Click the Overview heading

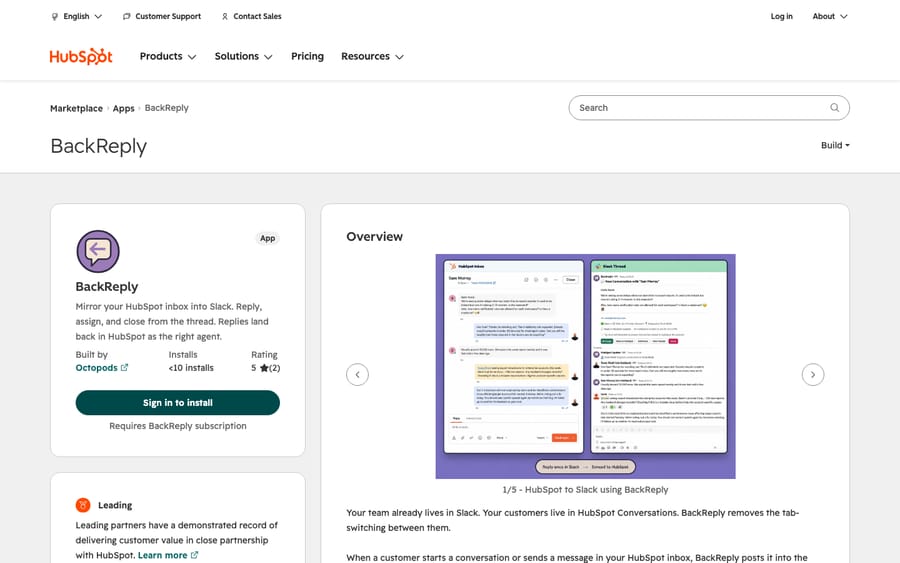point(374,236)
